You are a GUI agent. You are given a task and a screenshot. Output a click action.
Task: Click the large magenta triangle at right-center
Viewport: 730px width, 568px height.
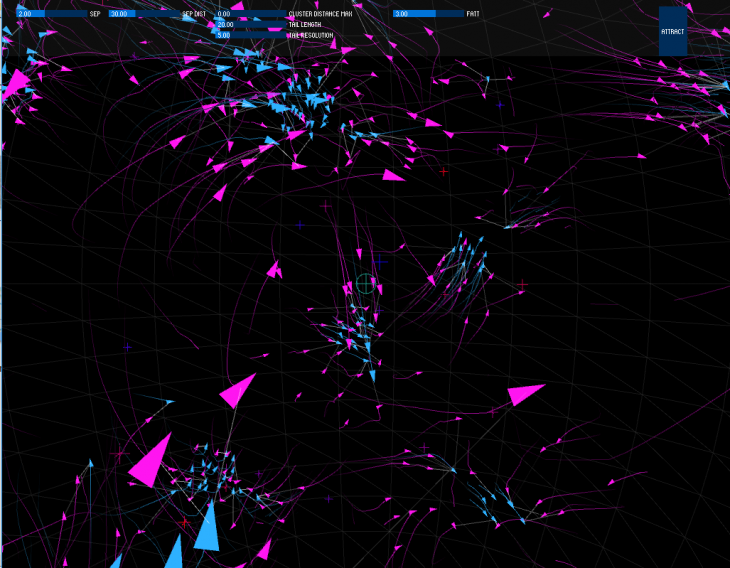[x=524, y=393]
